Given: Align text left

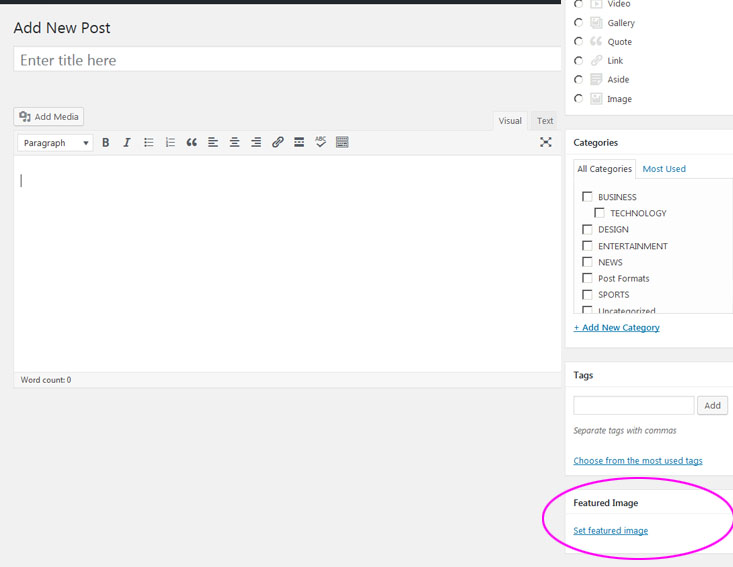Looking at the screenshot, I should (x=213, y=143).
